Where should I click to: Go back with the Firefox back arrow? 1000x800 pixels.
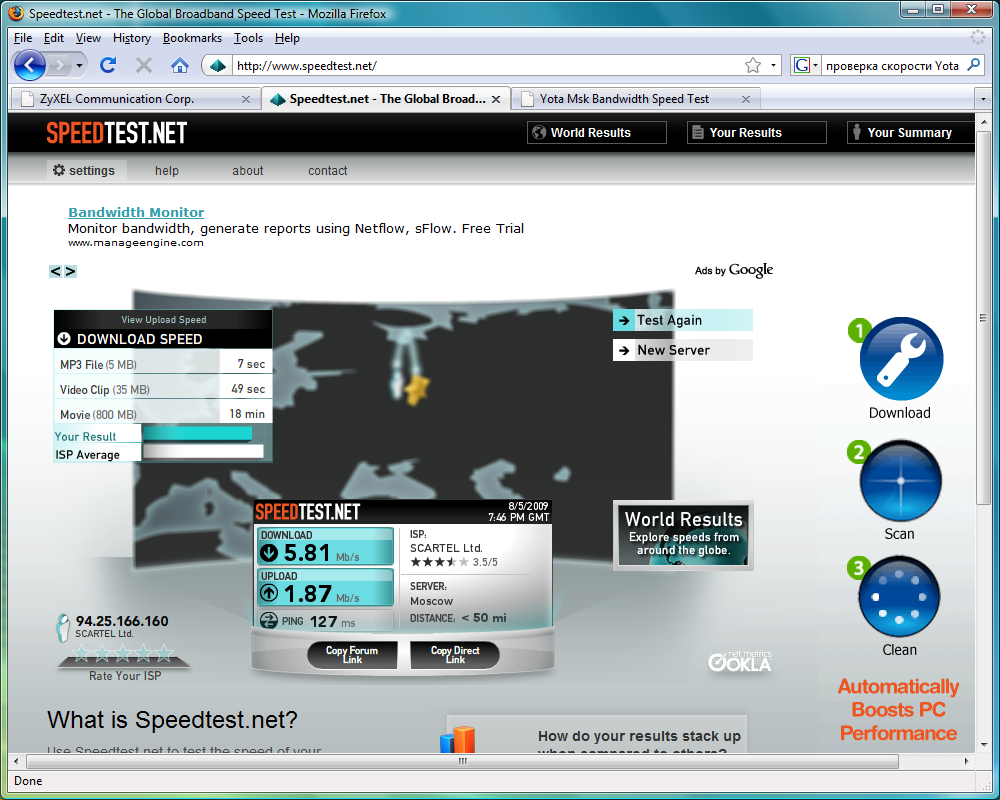tap(29, 65)
